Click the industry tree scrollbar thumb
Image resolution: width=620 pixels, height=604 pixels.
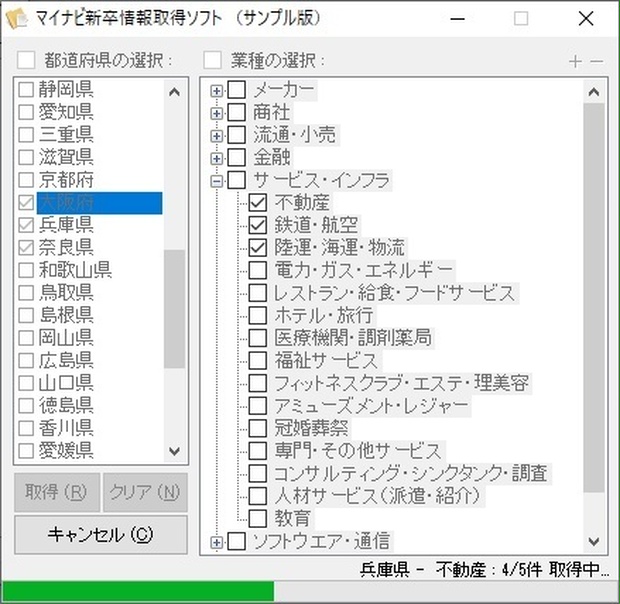pyautogui.click(x=594, y=298)
